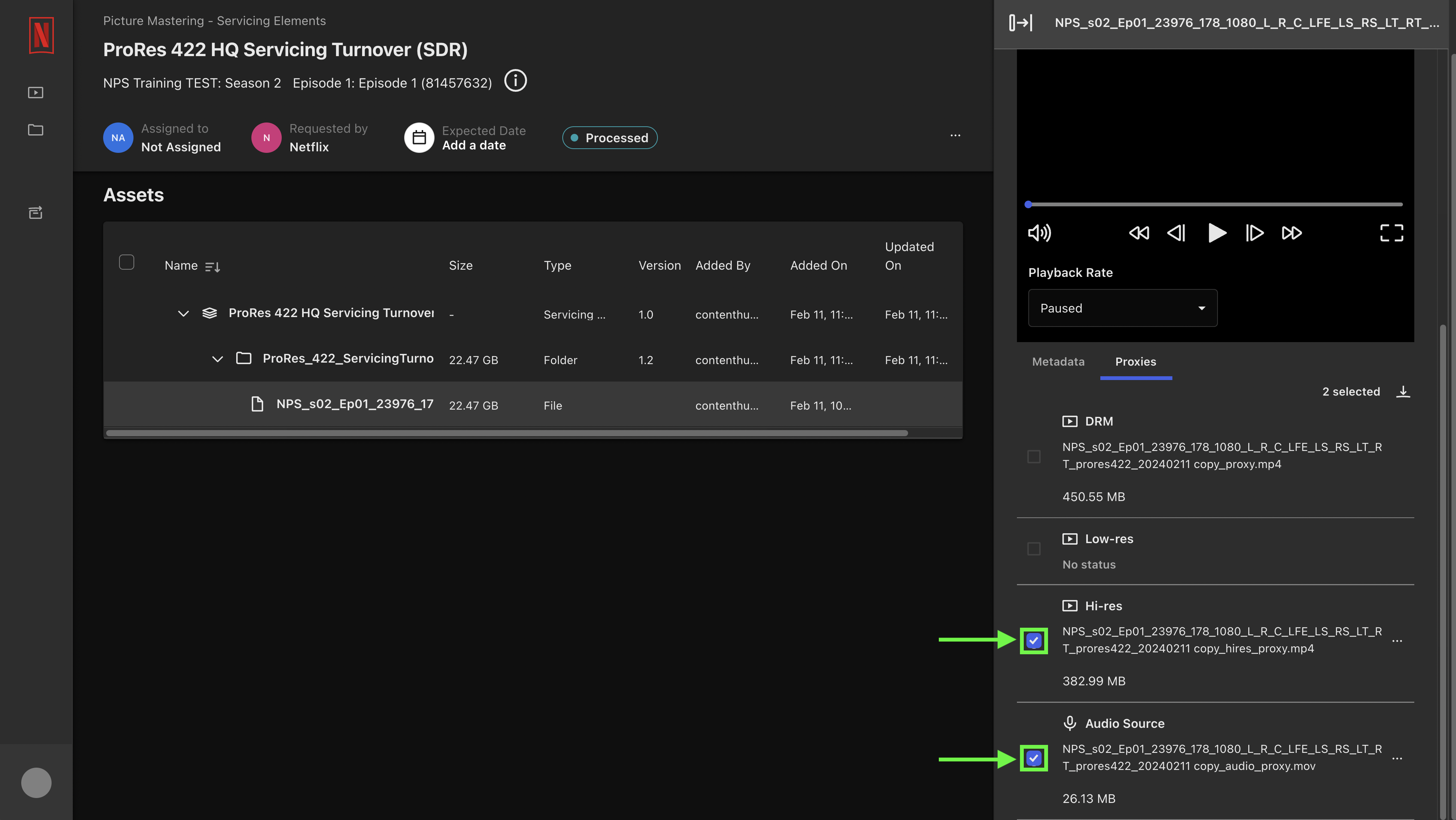Show episode info icon next to title
This screenshot has width=1456, height=820.
[x=515, y=81]
